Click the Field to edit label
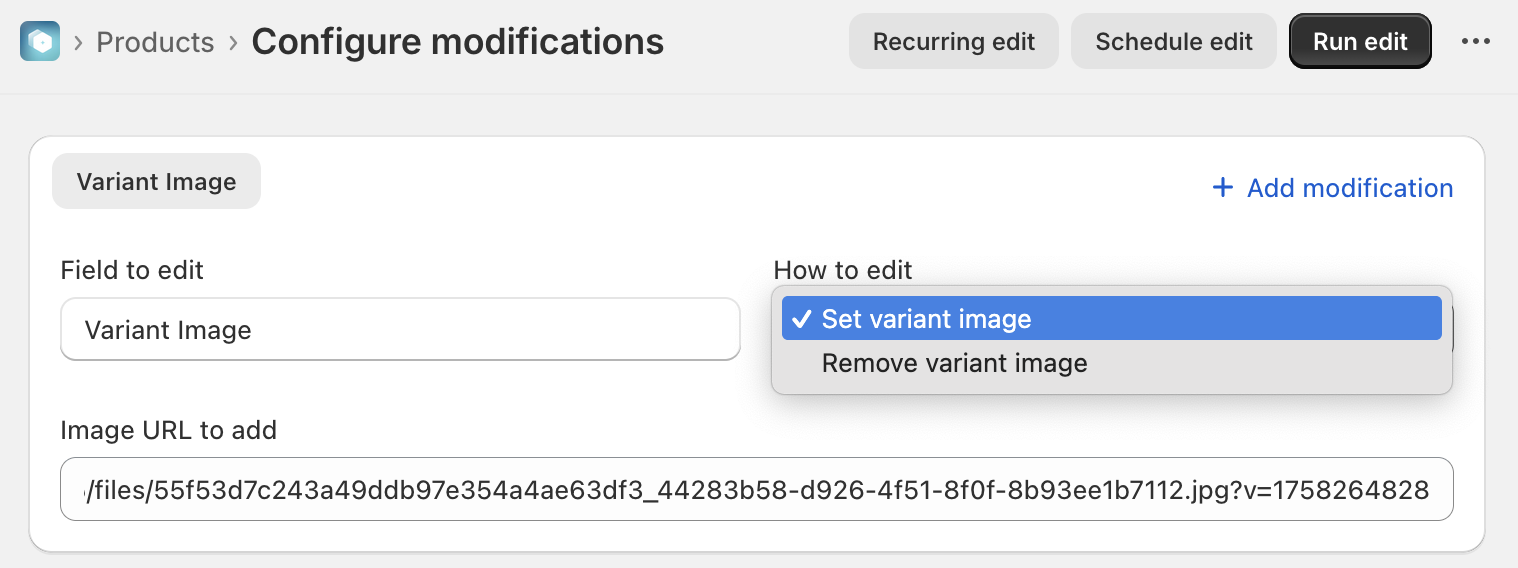Screen dimensions: 1518x568 coord(132,270)
